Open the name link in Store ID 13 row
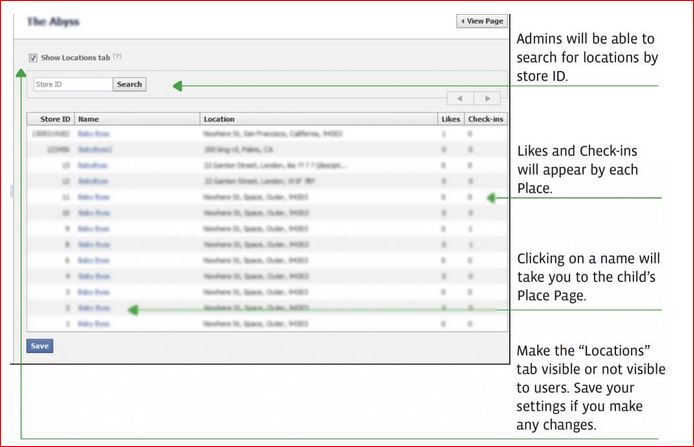The width and height of the screenshot is (694, 447). point(93,166)
